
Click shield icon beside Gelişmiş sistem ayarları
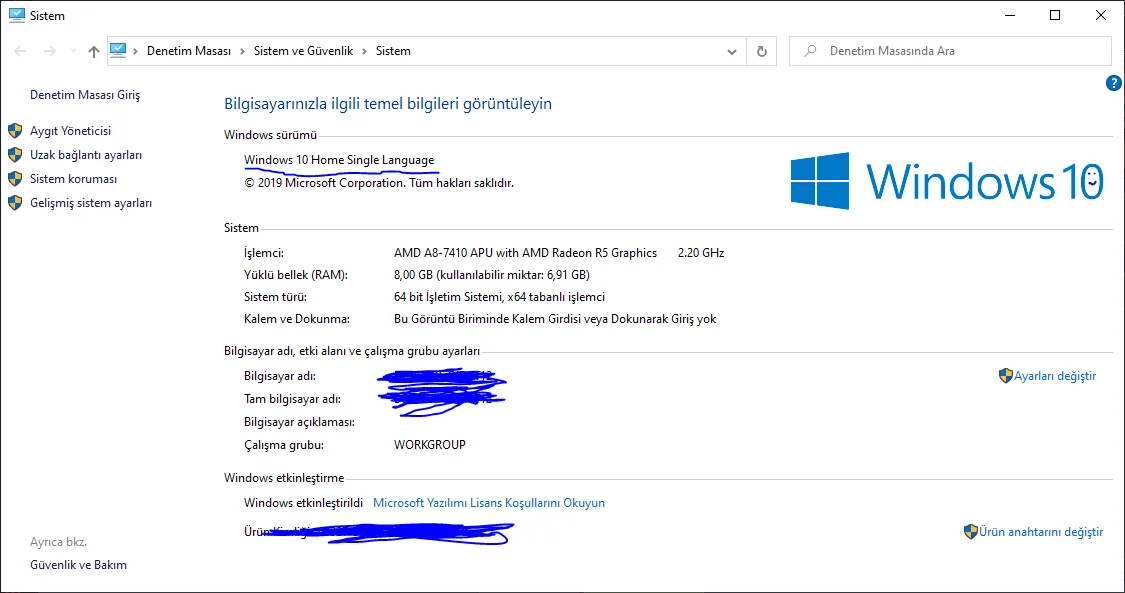(x=15, y=203)
